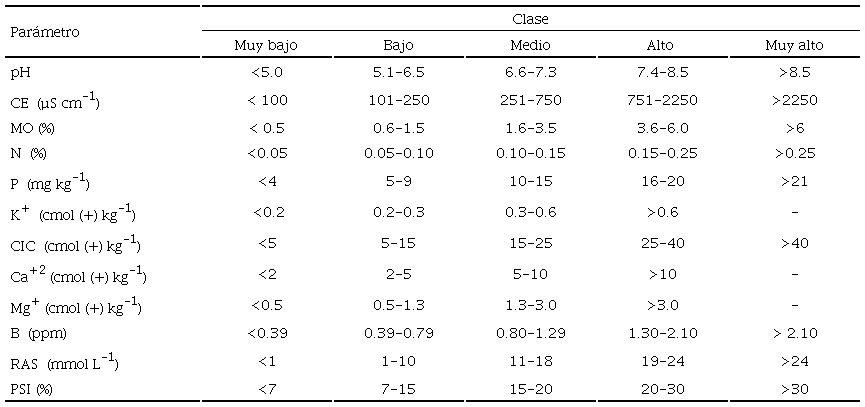Select the MO (%) row label
Image resolution: width=865 pixels, height=407 pixels.
tap(33, 127)
